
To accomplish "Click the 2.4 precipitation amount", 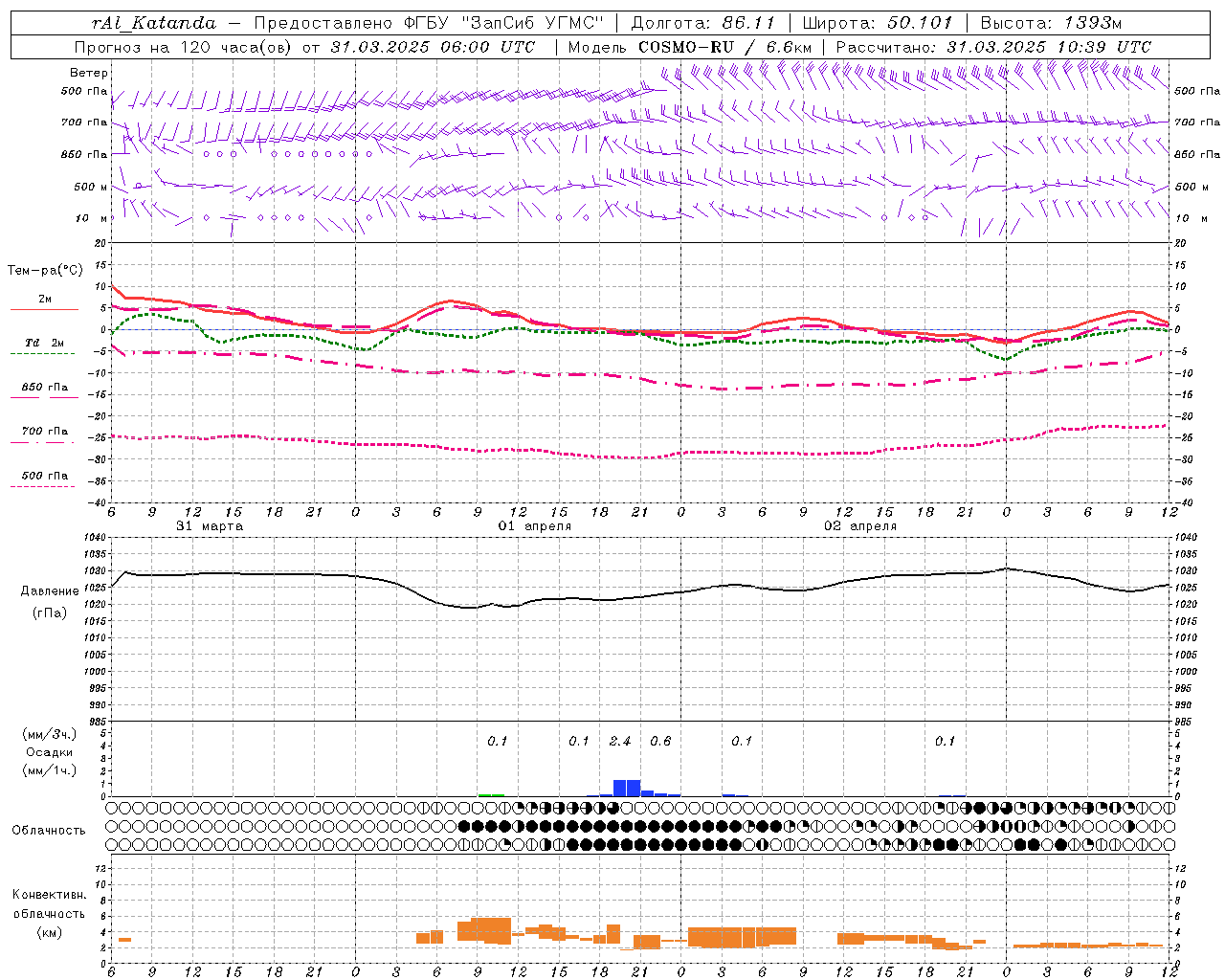I will (x=620, y=741).
